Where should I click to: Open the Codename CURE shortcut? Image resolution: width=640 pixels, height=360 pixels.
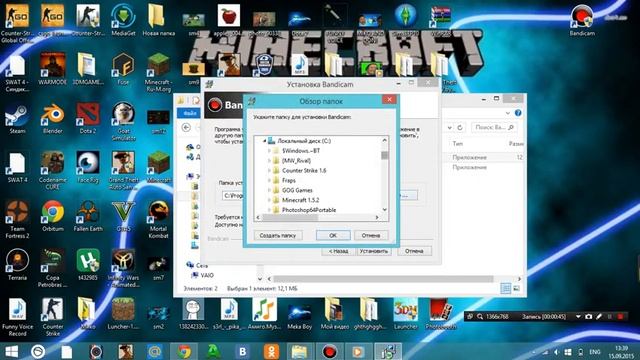click(53, 171)
